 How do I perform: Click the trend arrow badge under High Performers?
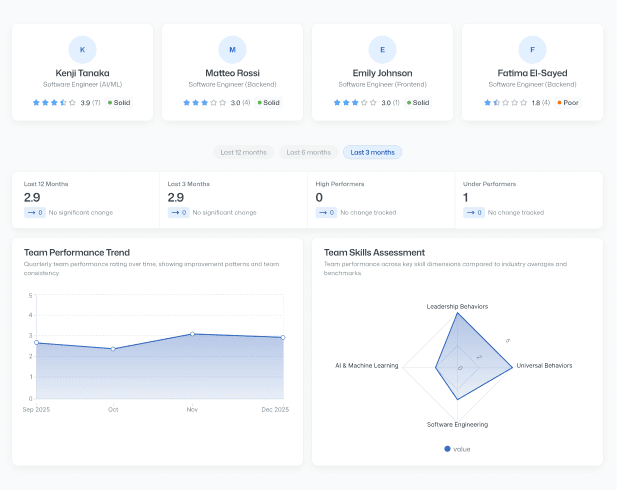click(325, 212)
